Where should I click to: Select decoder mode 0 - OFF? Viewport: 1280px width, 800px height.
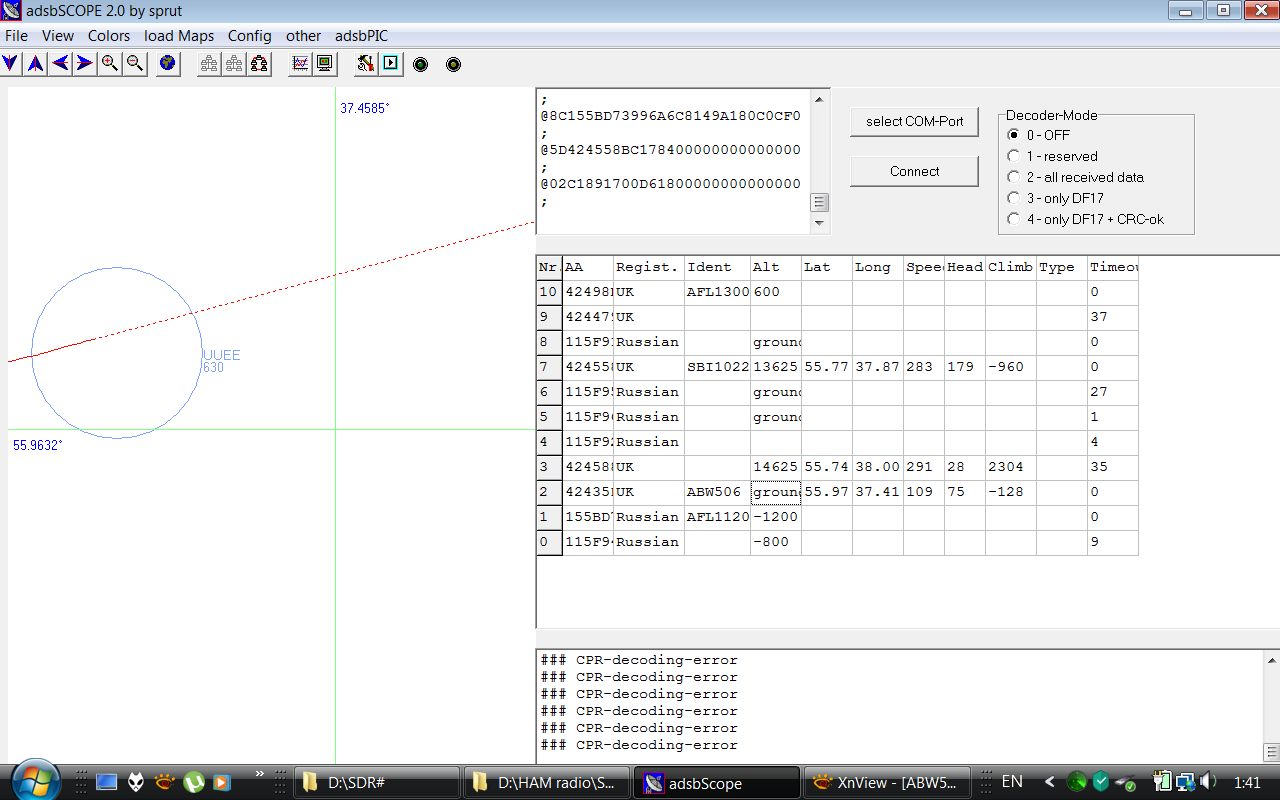tap(1038, 135)
